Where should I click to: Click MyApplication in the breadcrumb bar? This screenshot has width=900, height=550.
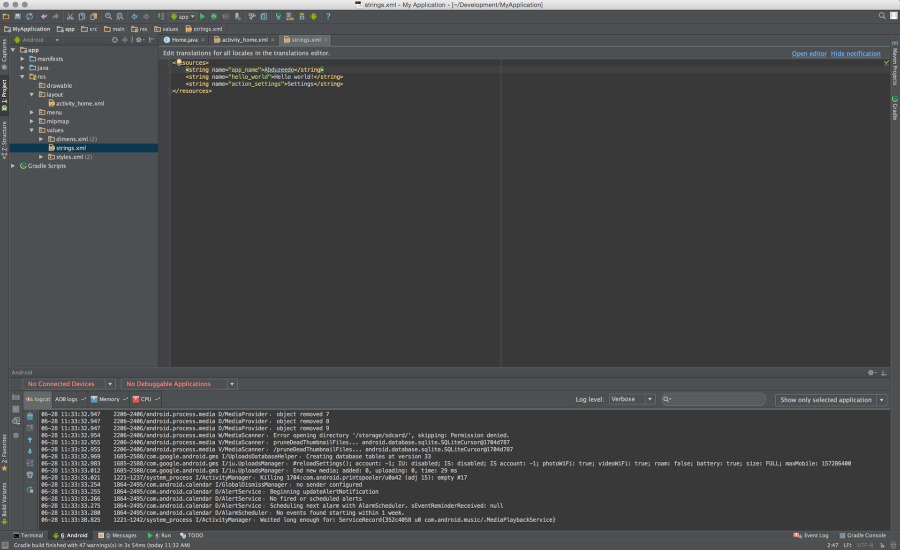(27, 29)
